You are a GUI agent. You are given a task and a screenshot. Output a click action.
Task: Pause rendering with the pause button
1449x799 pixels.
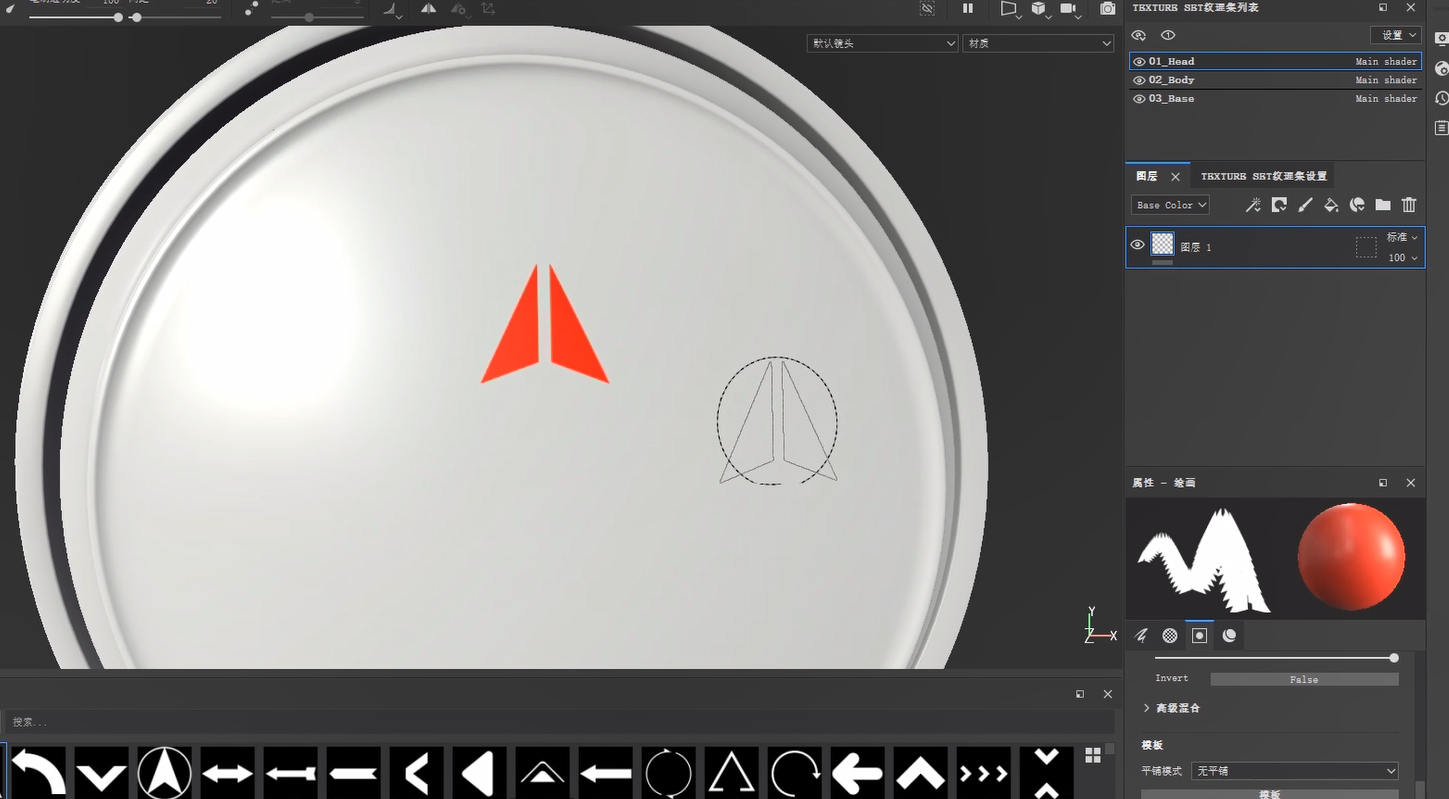click(968, 9)
